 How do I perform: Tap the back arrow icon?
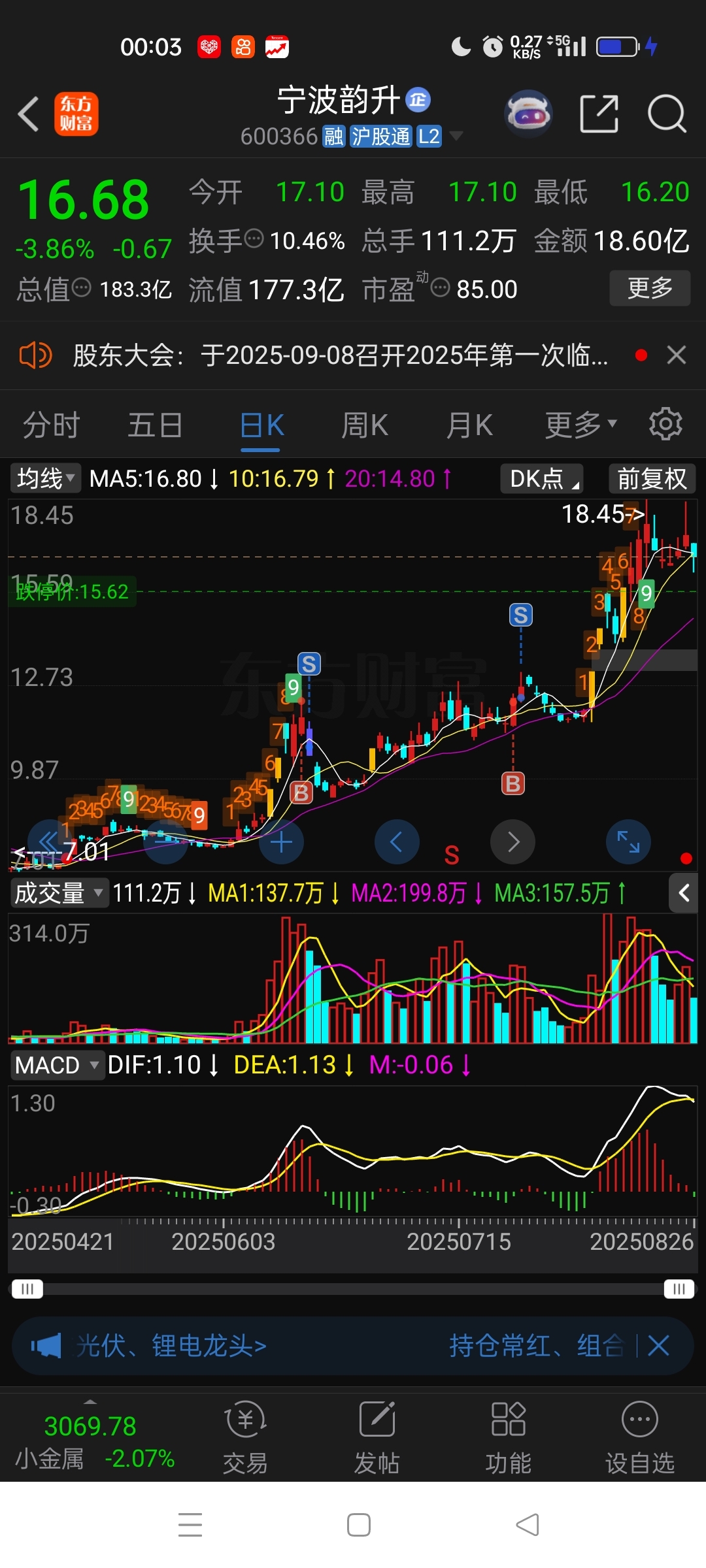click(28, 114)
